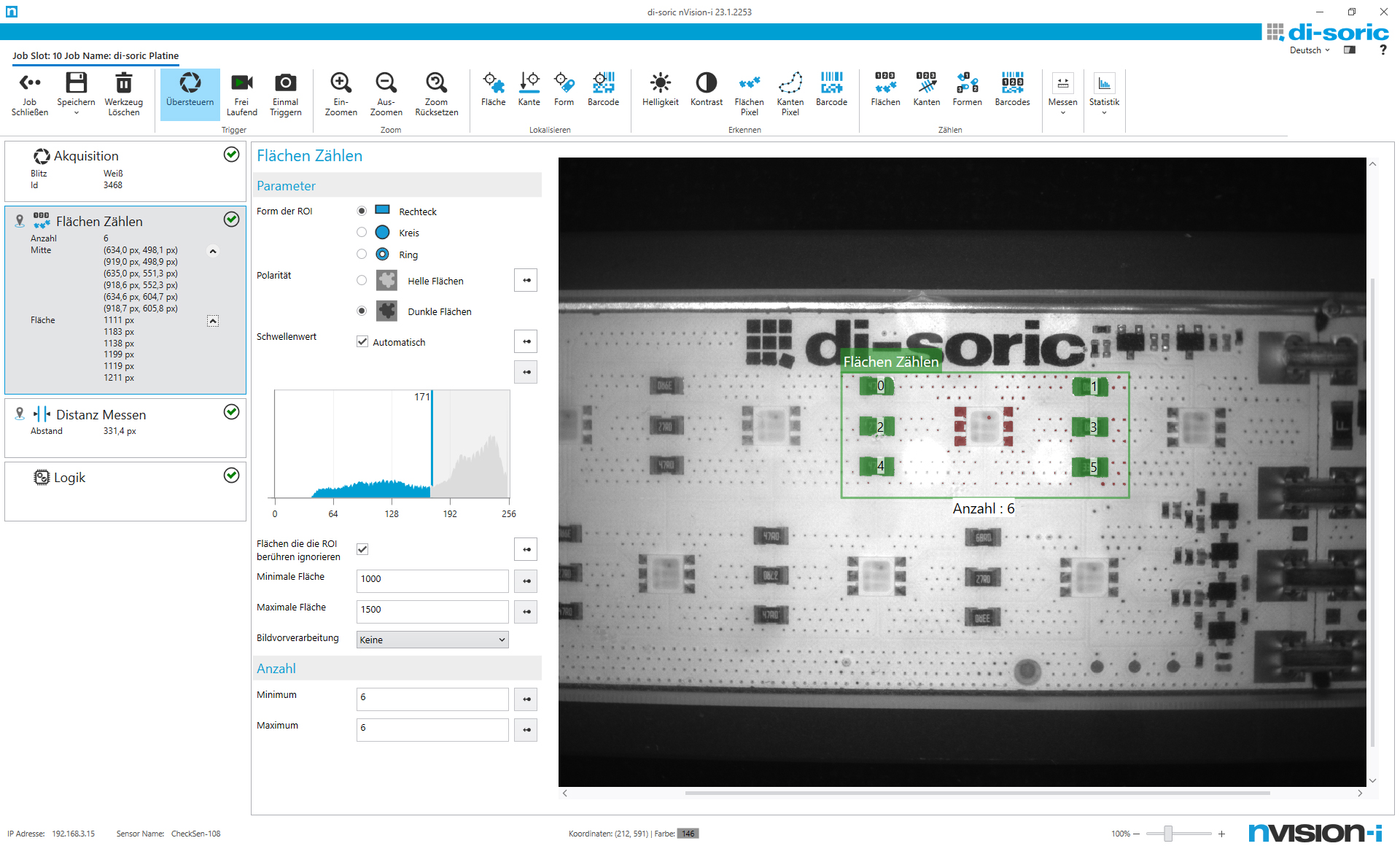Collapse the Mitte coordinates list

tap(213, 252)
